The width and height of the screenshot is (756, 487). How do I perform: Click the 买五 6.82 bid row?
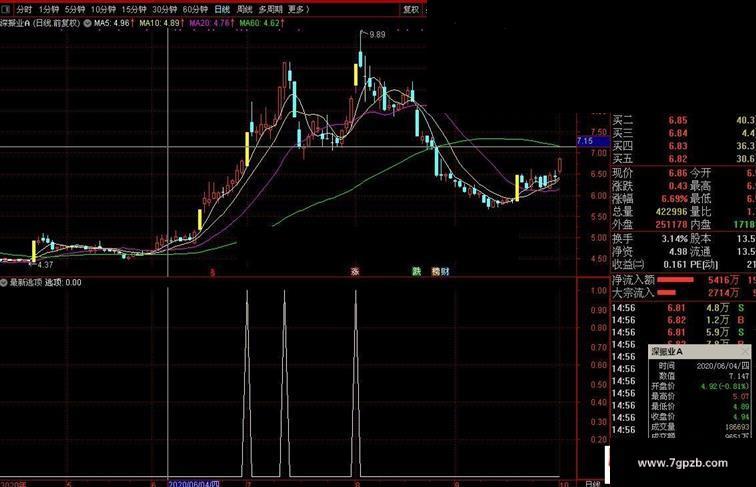coord(684,159)
